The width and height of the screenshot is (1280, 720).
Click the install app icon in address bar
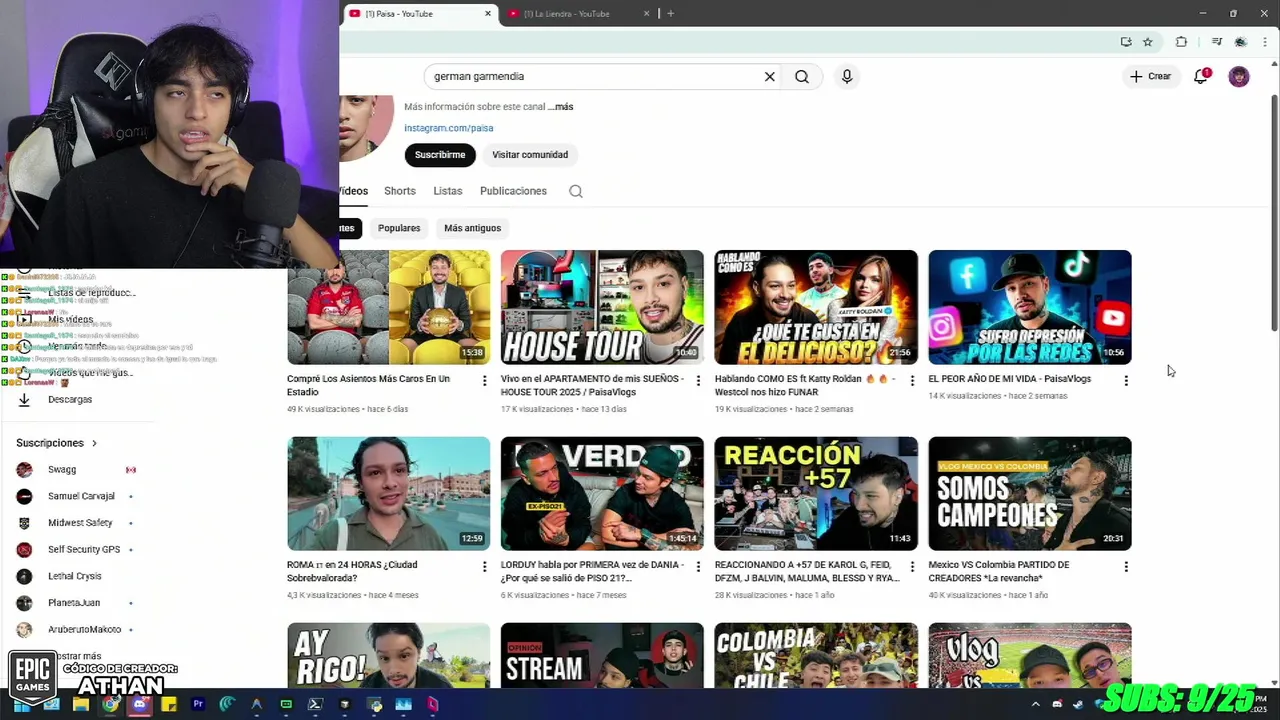pos(1126,42)
